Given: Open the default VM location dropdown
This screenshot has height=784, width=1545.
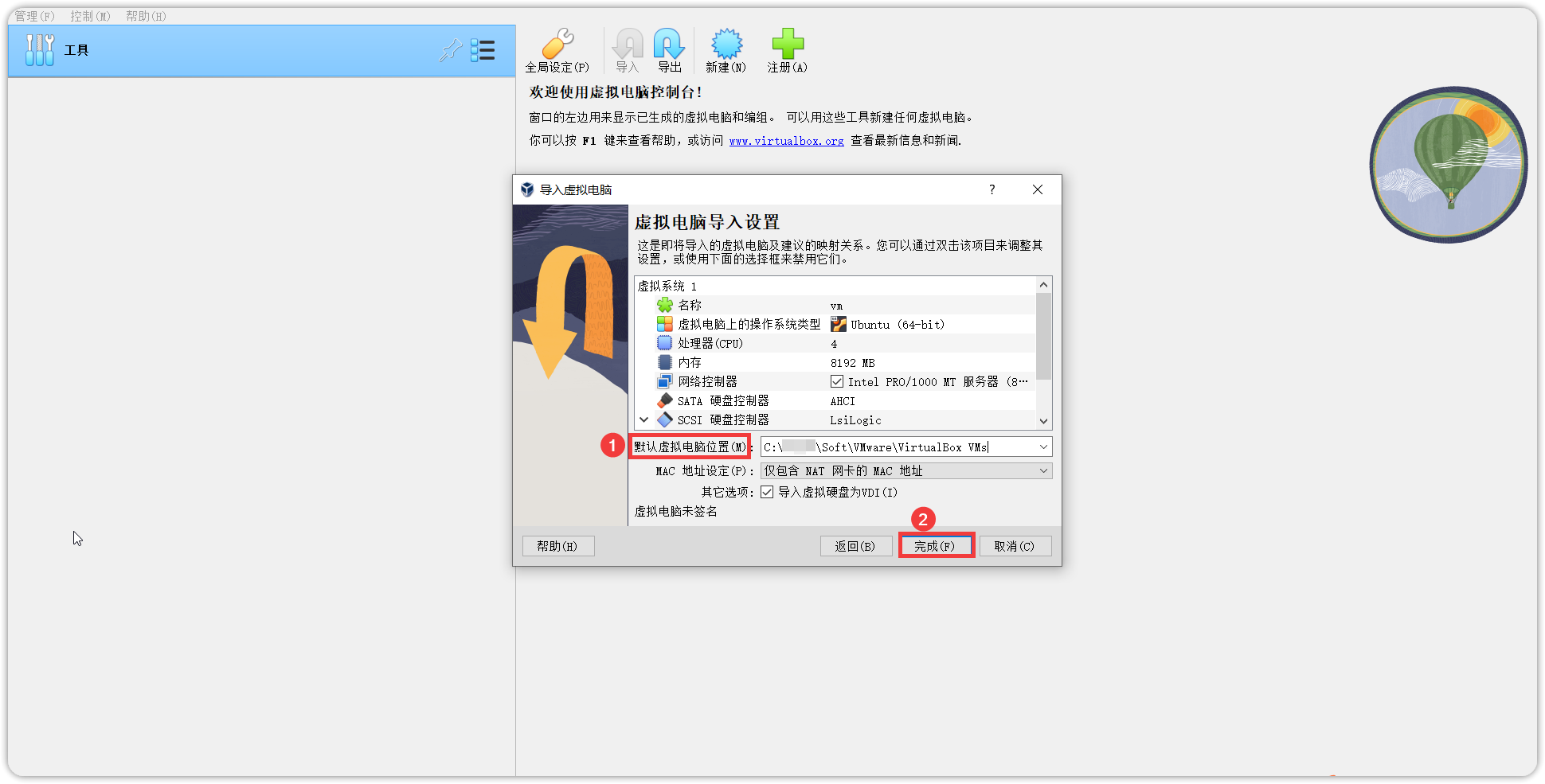Looking at the screenshot, I should pyautogui.click(x=1043, y=447).
